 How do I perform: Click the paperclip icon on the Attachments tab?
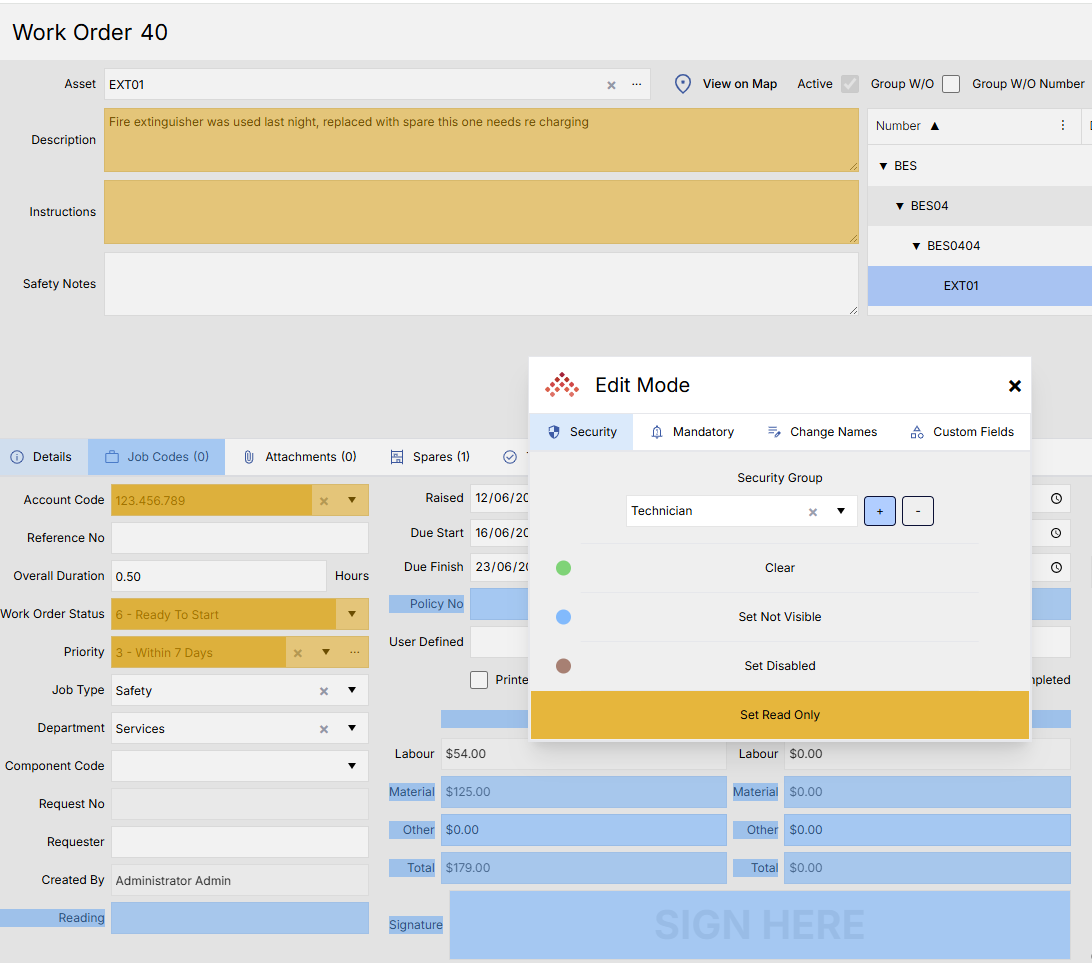[249, 457]
